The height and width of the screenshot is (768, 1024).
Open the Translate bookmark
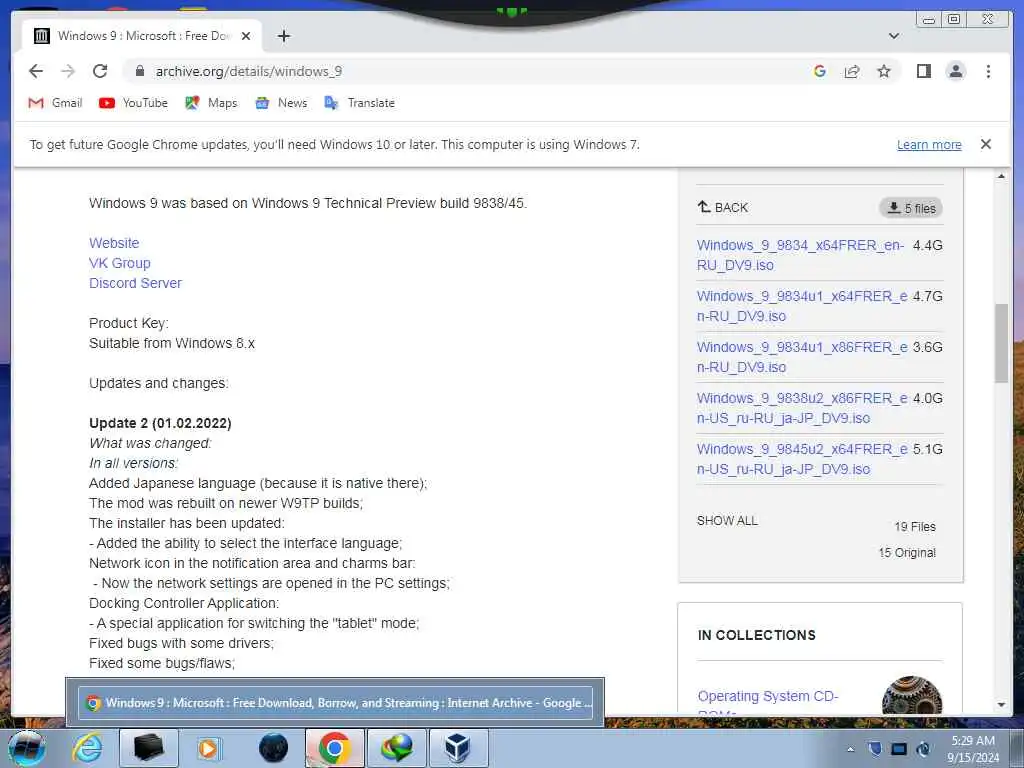tap(359, 103)
